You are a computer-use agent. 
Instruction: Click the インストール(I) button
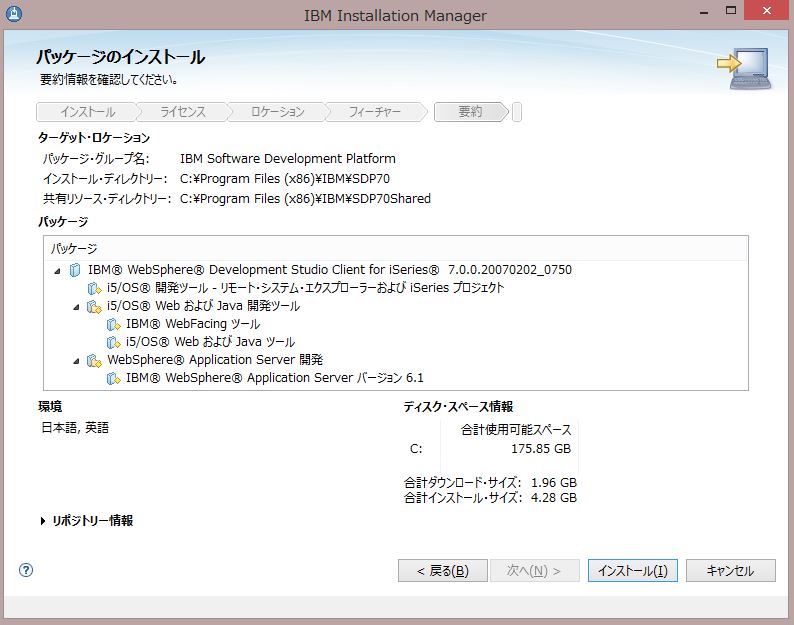[632, 571]
